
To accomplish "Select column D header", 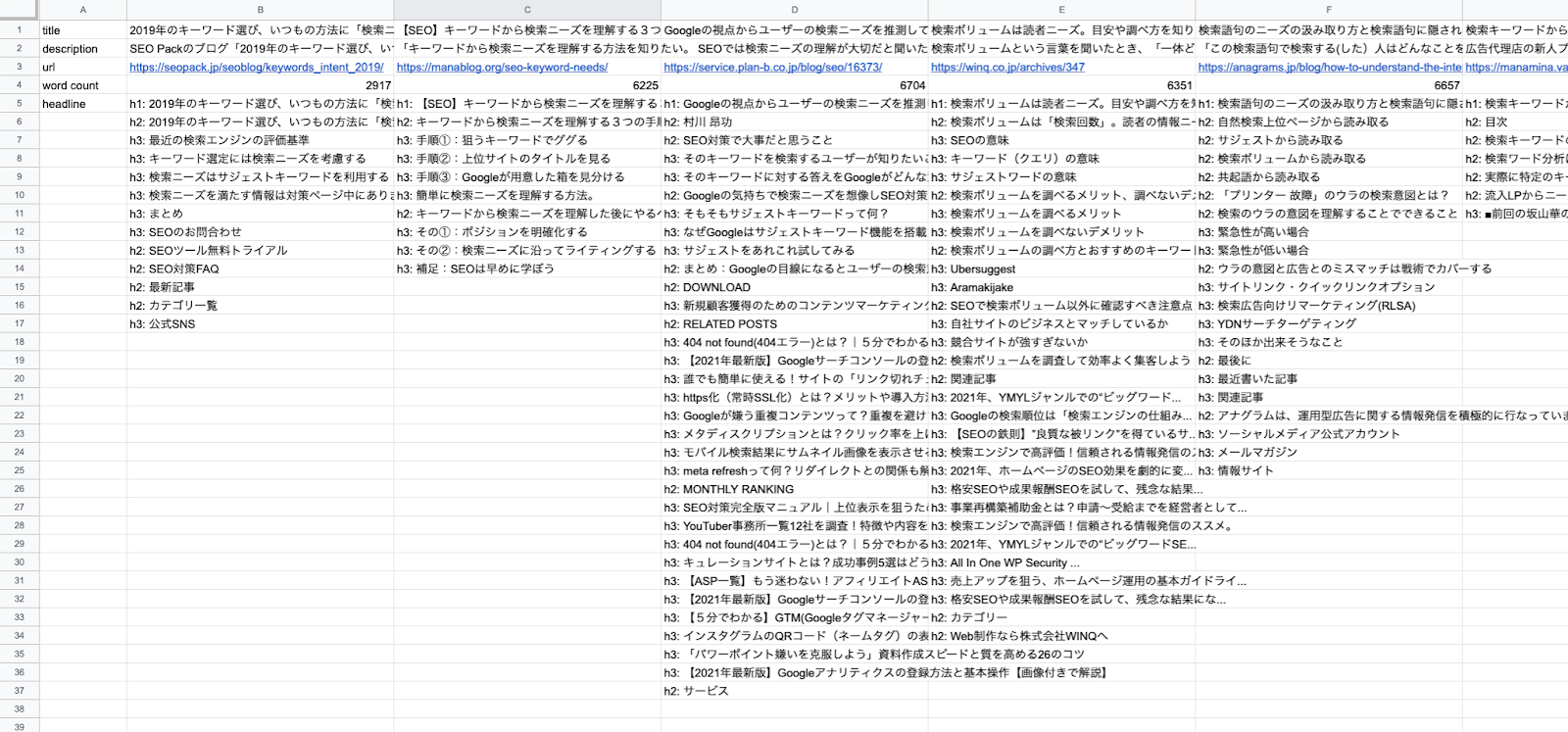I will (795, 10).
